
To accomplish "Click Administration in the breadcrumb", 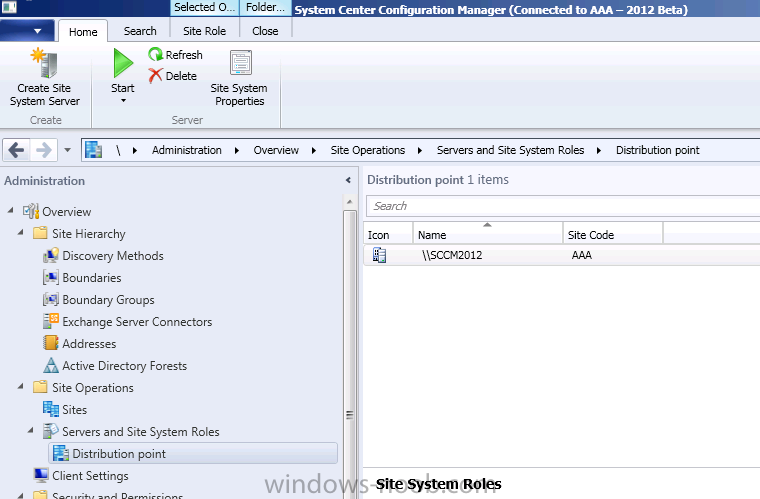I will pyautogui.click(x=187, y=150).
